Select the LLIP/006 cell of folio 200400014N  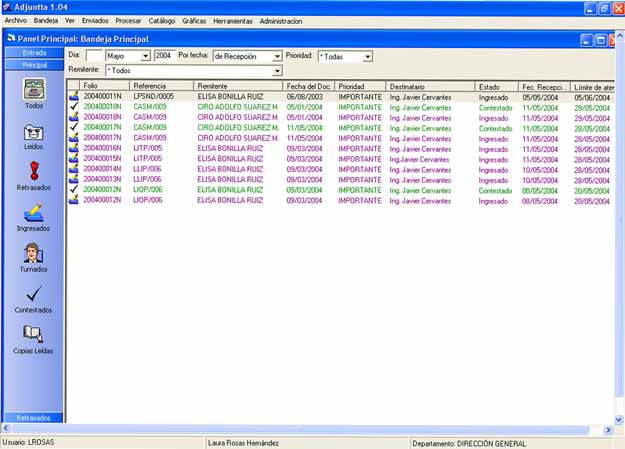[x=147, y=169]
